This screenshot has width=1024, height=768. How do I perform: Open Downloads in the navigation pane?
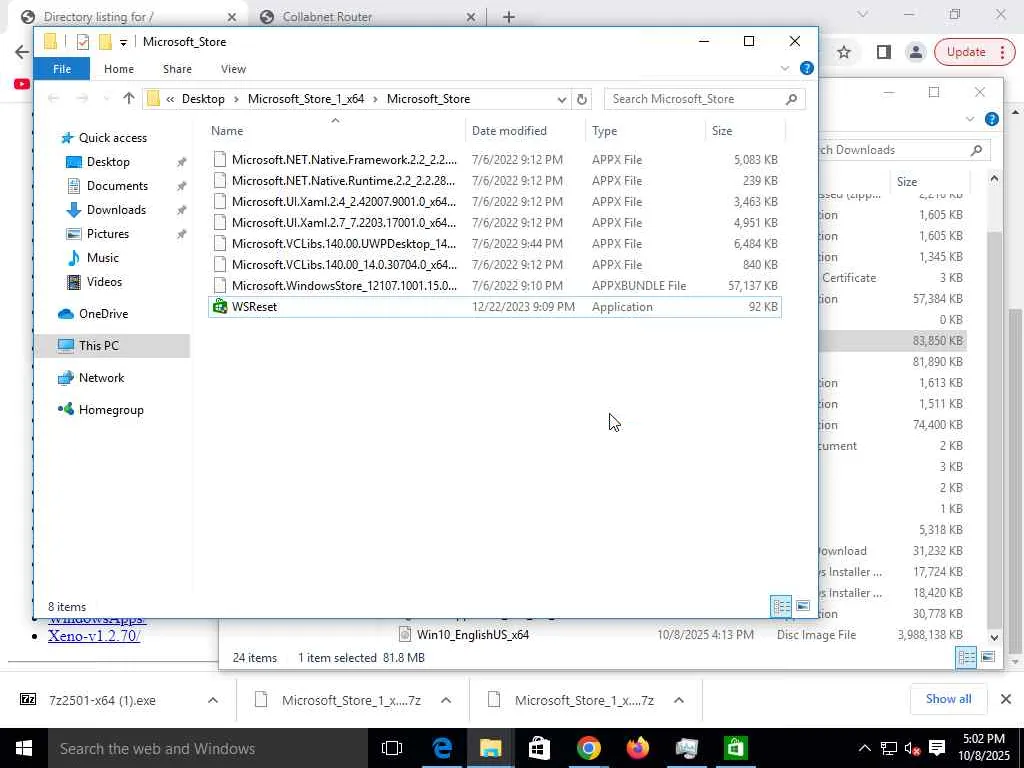116,210
